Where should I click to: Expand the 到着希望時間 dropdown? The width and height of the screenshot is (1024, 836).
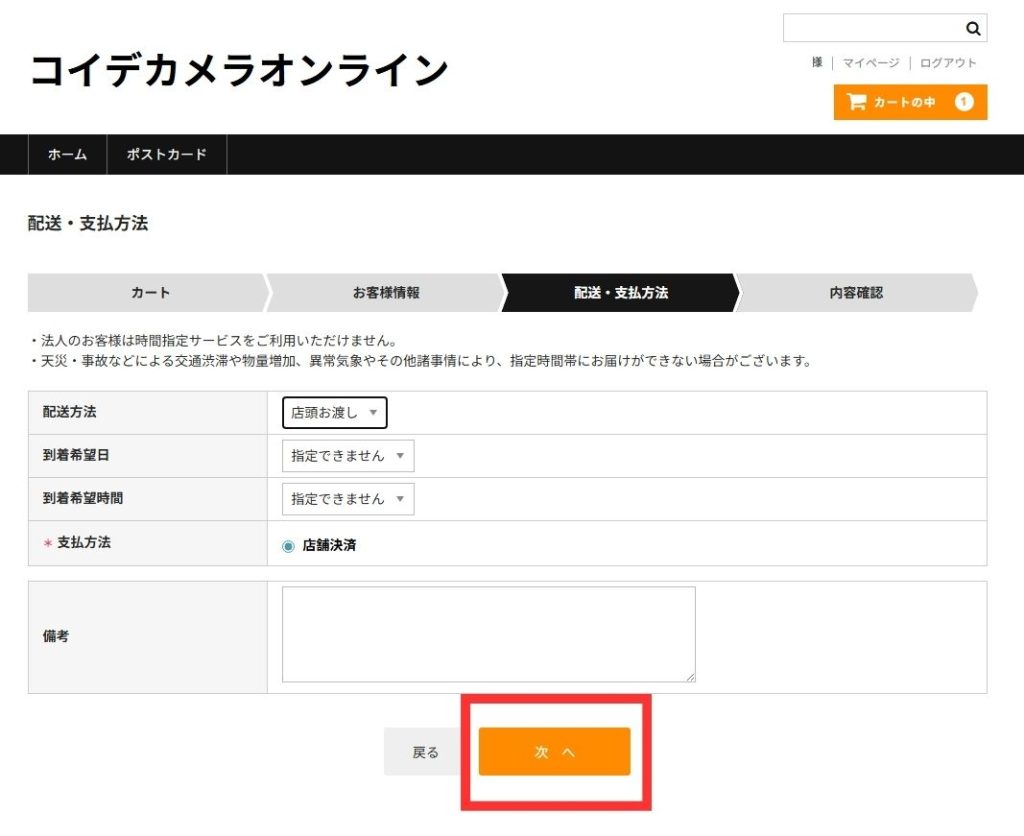[347, 499]
